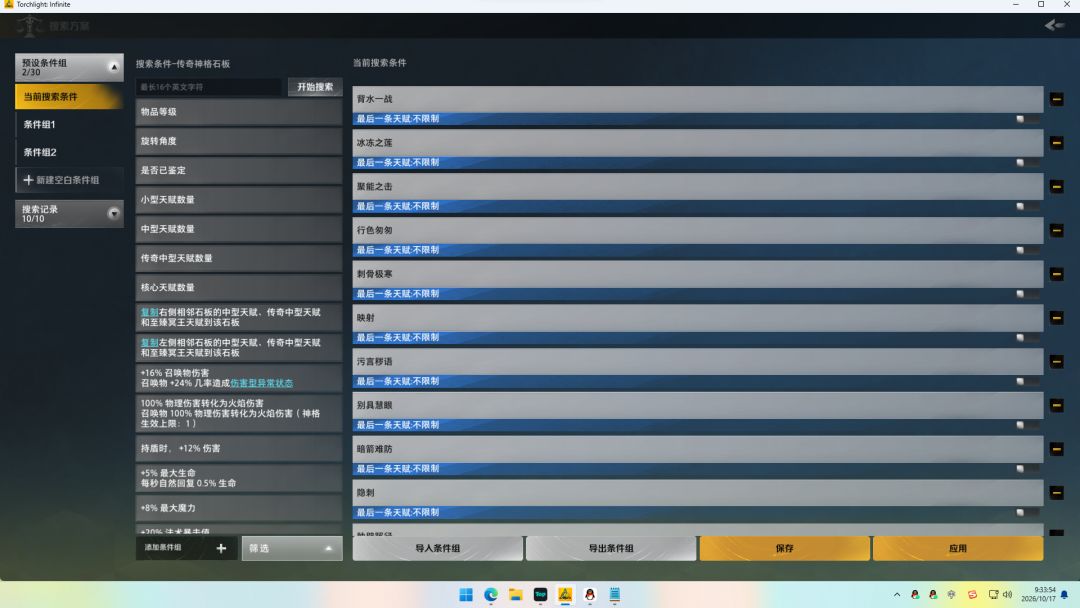This screenshot has width=1080, height=608.
Task: Open the QQ penguin app on taskbar
Action: 590,594
